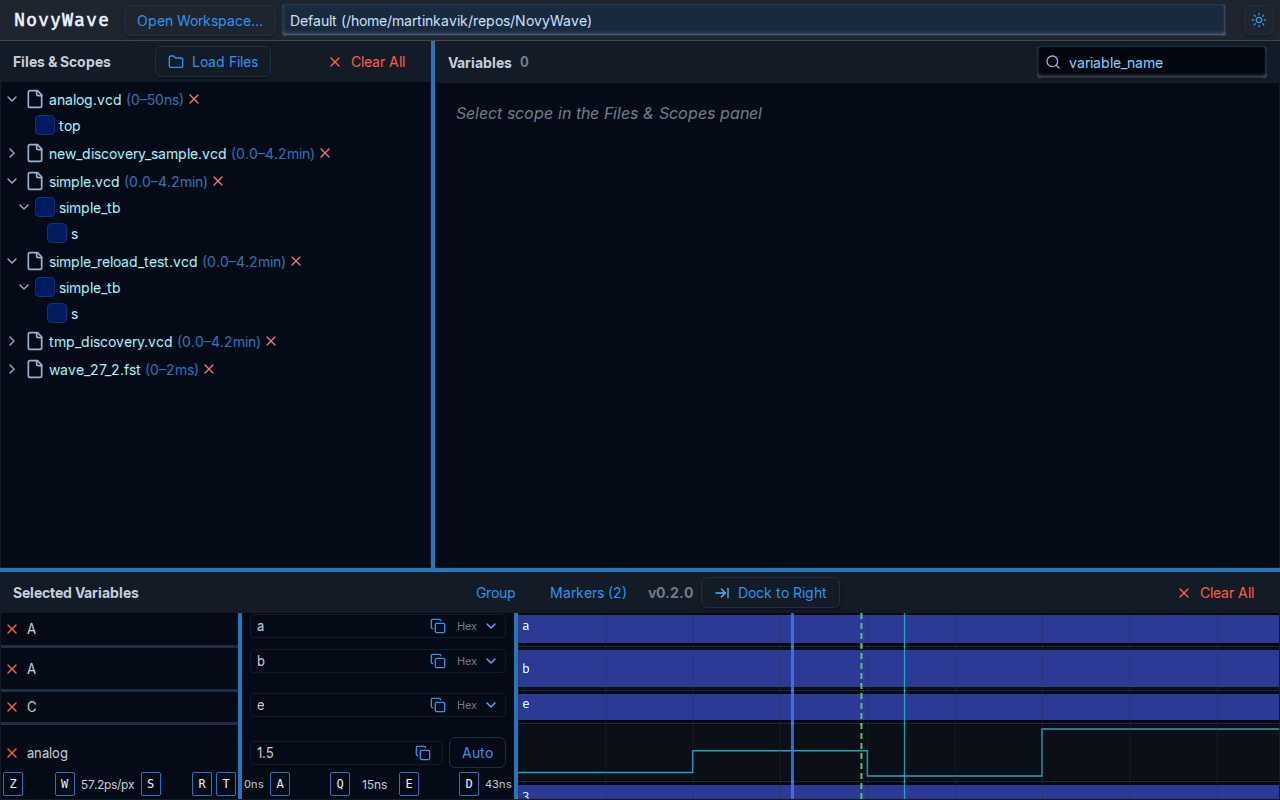Copy the value of variable a
The image size is (1280, 800).
pos(438,625)
